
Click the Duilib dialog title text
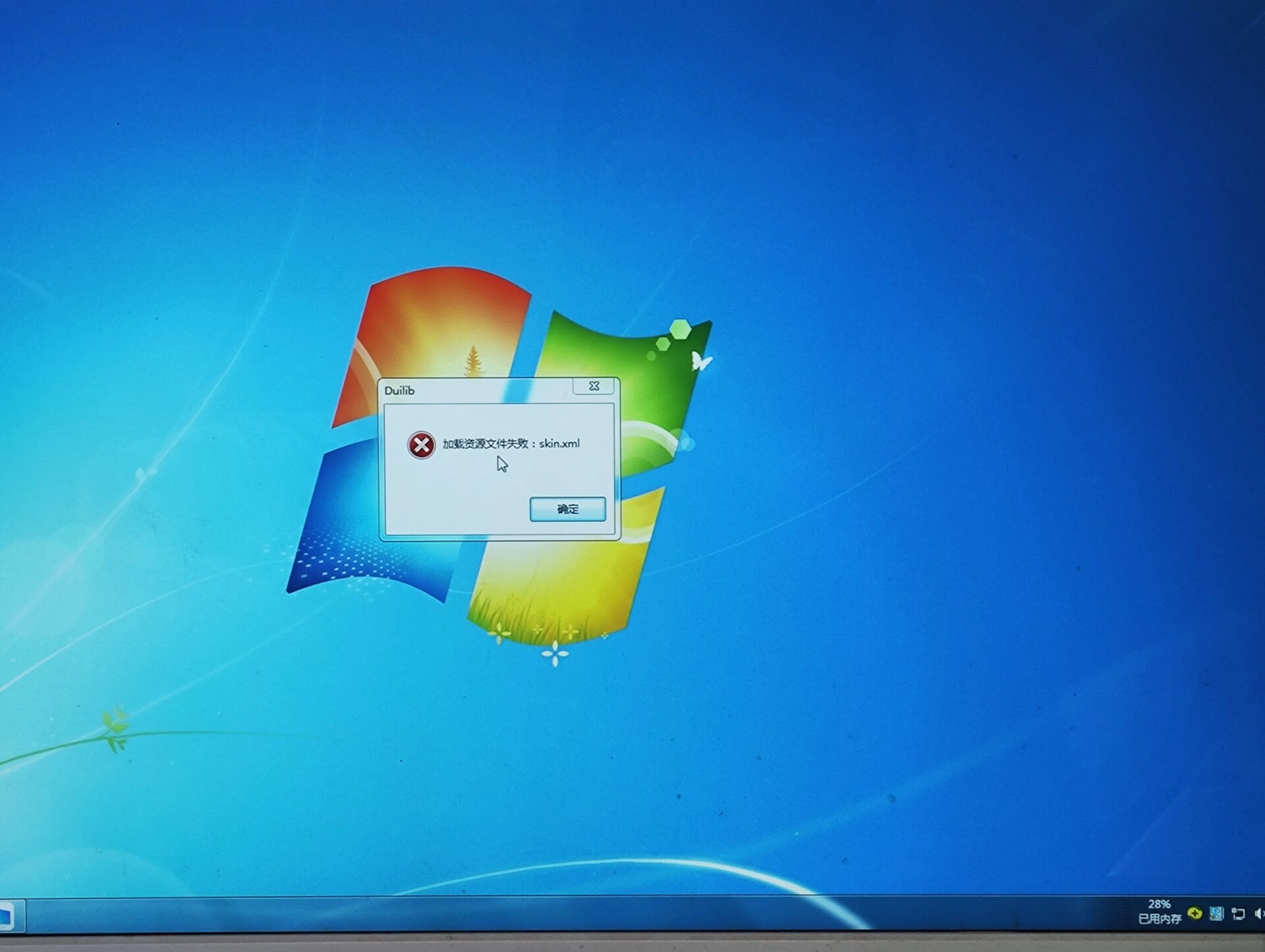tap(399, 391)
